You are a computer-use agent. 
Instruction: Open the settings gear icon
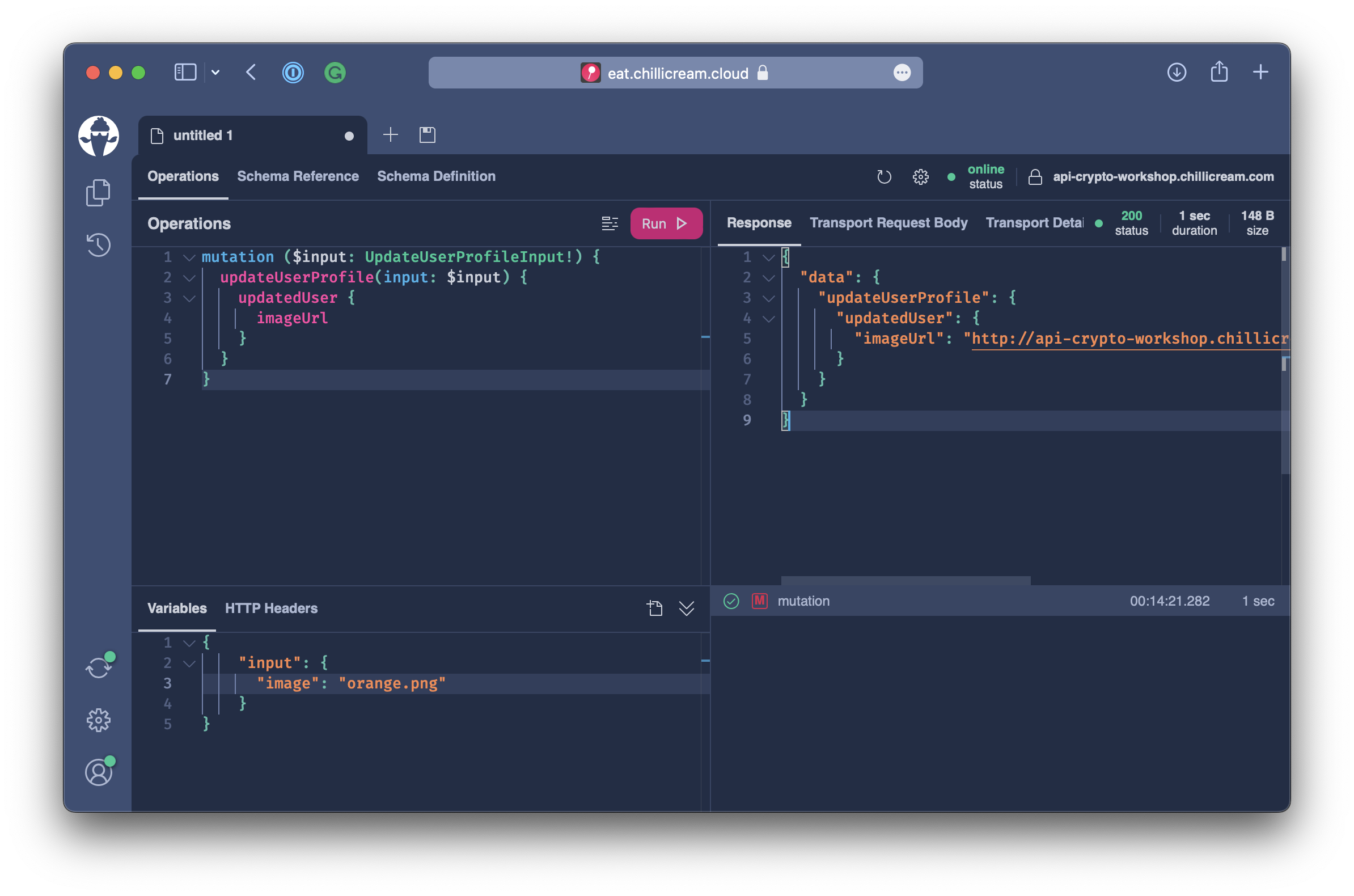click(x=99, y=717)
